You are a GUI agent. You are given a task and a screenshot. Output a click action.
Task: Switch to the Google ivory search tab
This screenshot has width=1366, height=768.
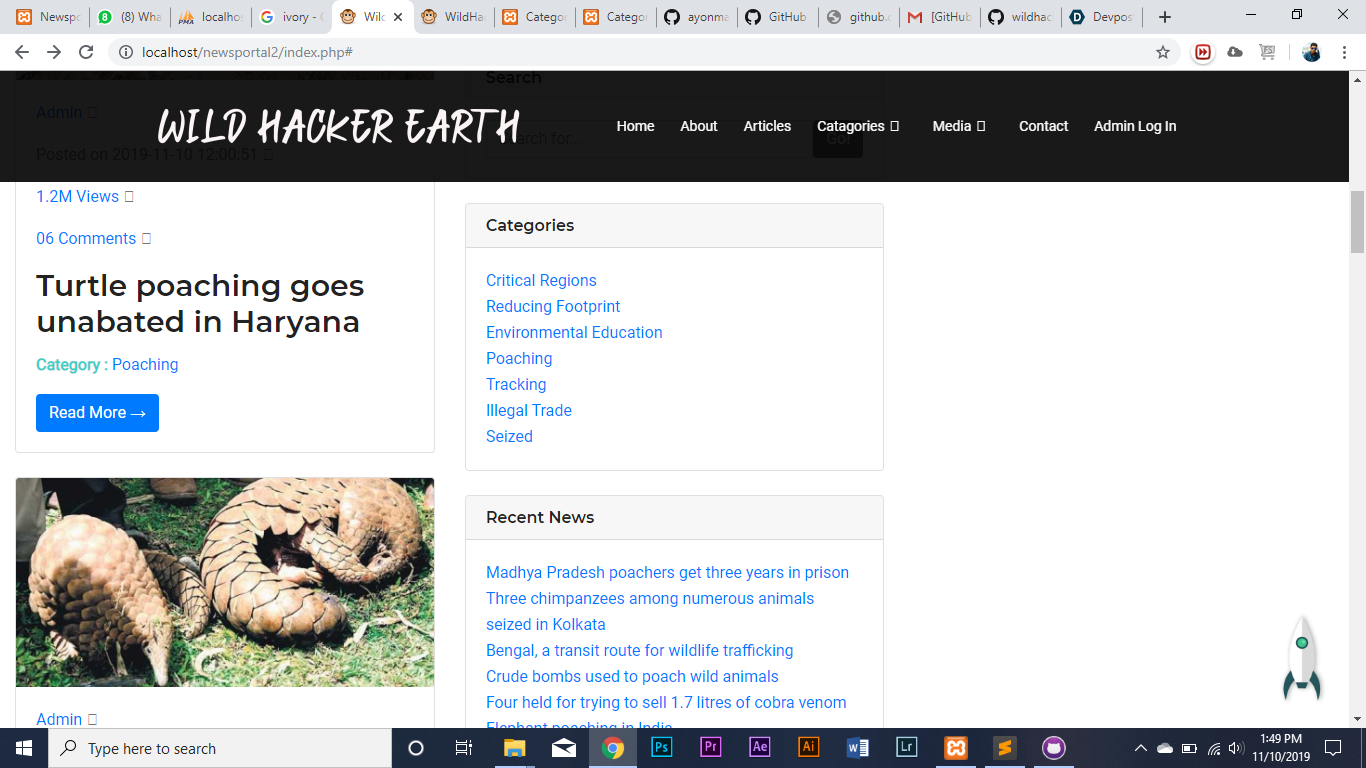(x=290, y=17)
